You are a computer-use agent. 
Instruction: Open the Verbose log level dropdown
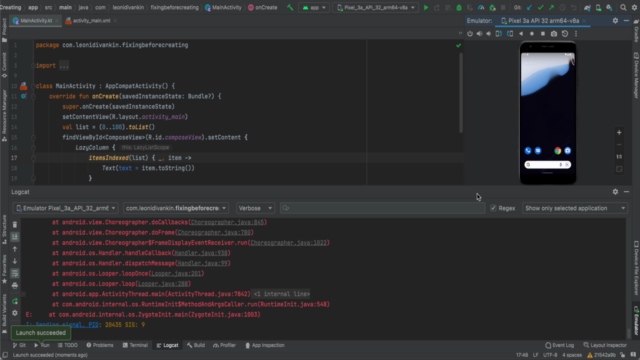point(255,208)
